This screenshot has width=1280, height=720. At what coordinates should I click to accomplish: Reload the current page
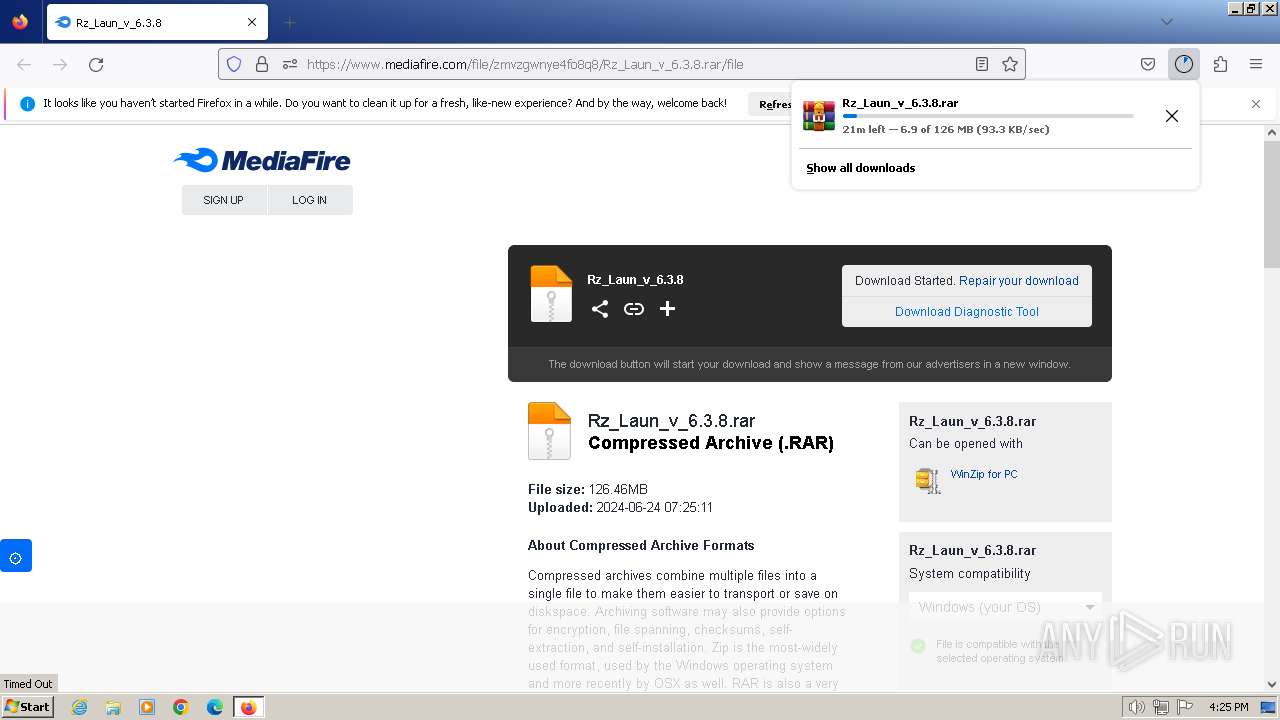(96, 64)
